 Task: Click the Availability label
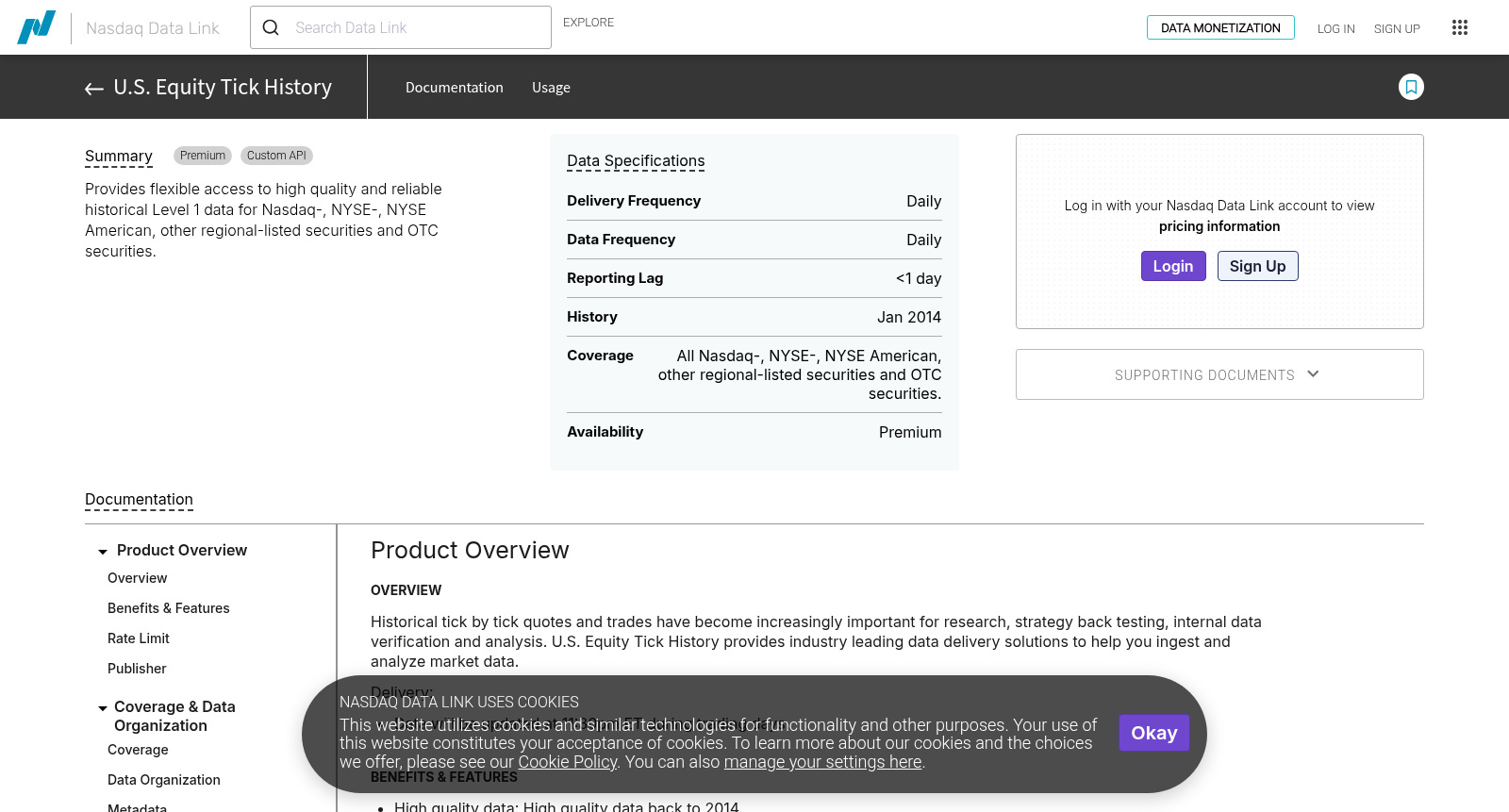coord(605,432)
